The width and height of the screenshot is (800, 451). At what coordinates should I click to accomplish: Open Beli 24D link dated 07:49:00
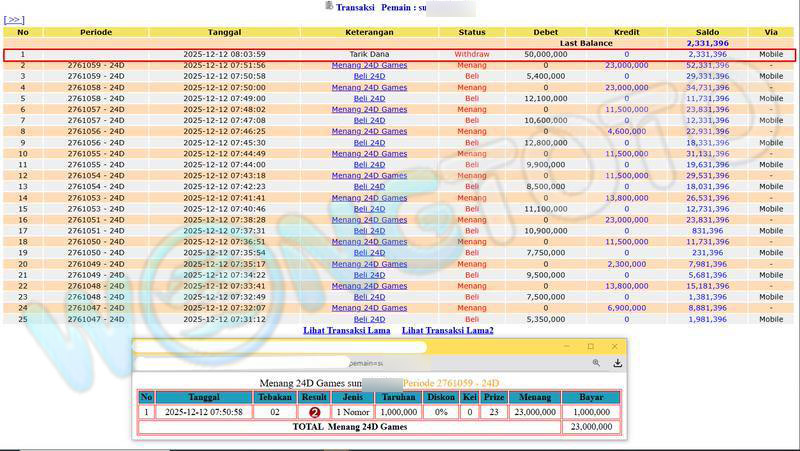[369, 98]
